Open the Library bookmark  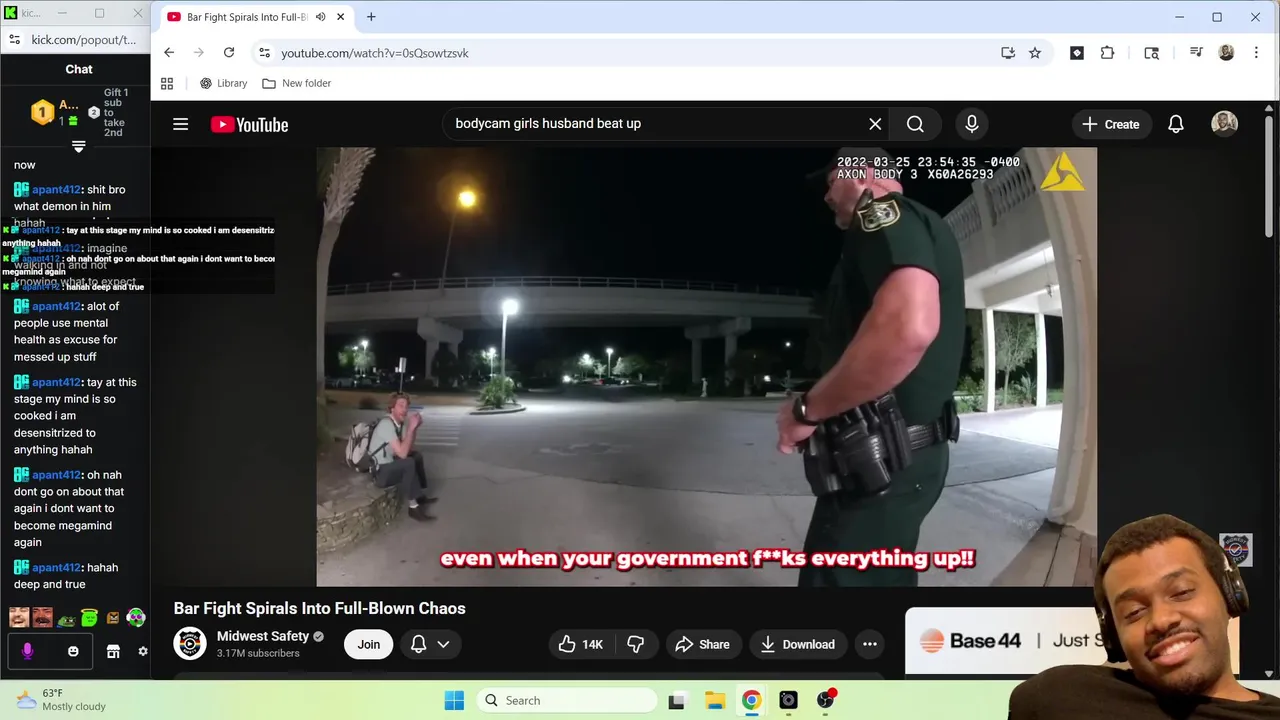[x=223, y=83]
